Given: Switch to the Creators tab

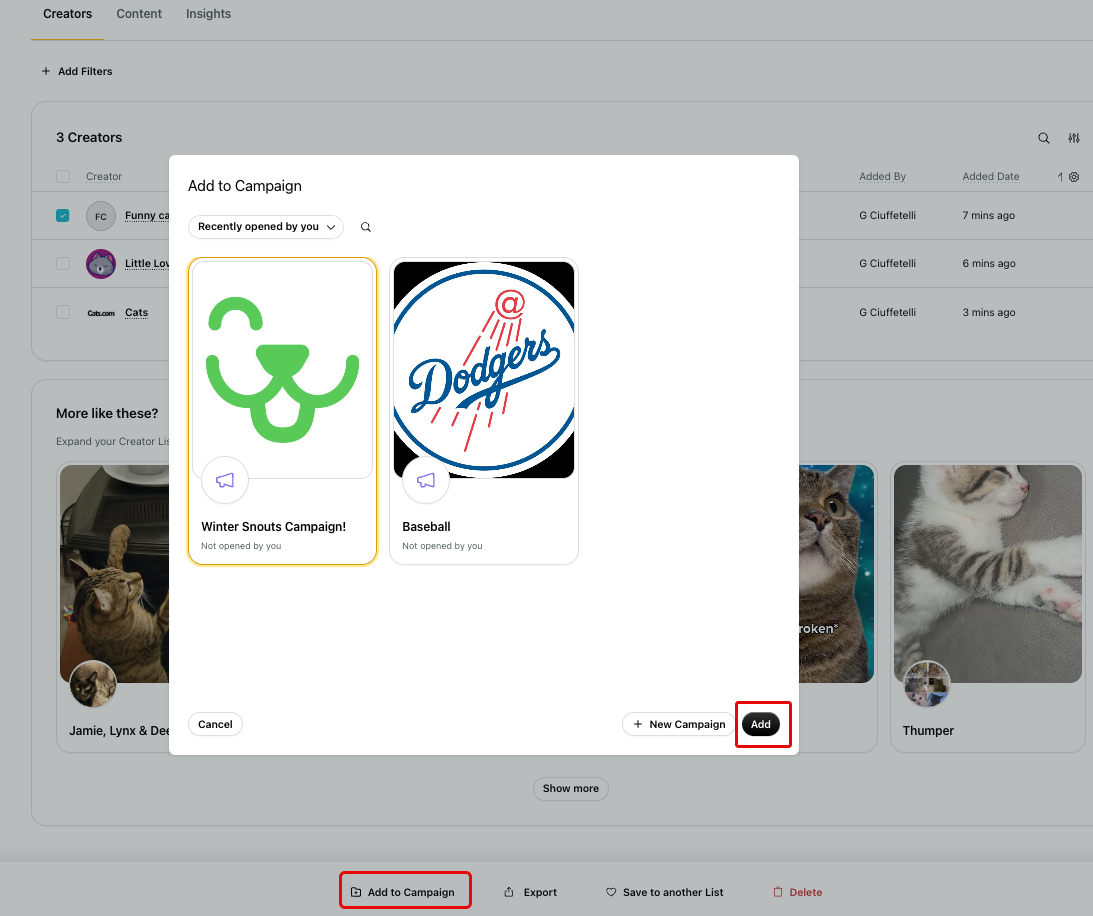Looking at the screenshot, I should pos(68,14).
